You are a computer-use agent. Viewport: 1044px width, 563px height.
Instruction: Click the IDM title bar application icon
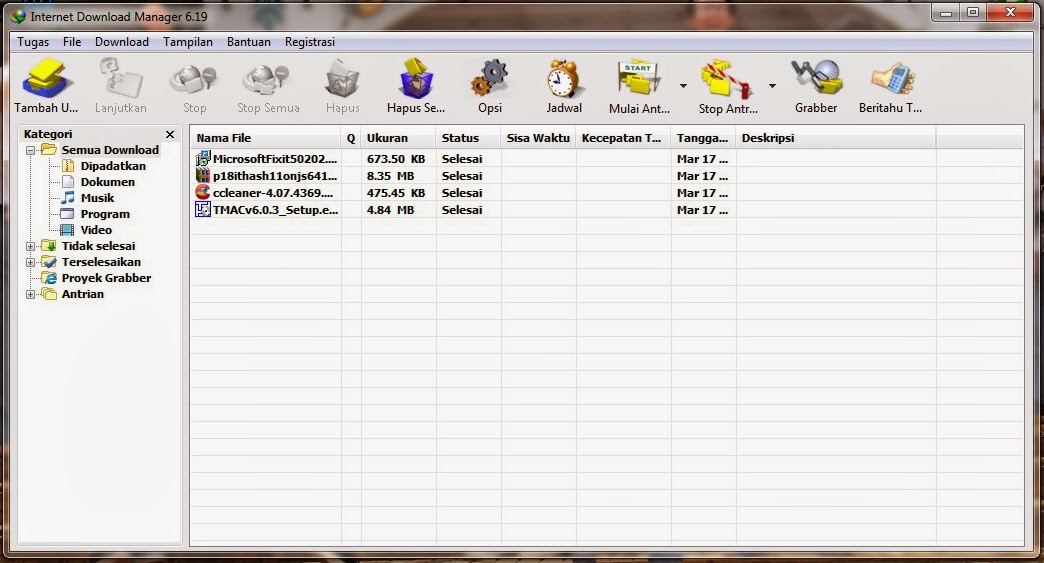coord(19,16)
